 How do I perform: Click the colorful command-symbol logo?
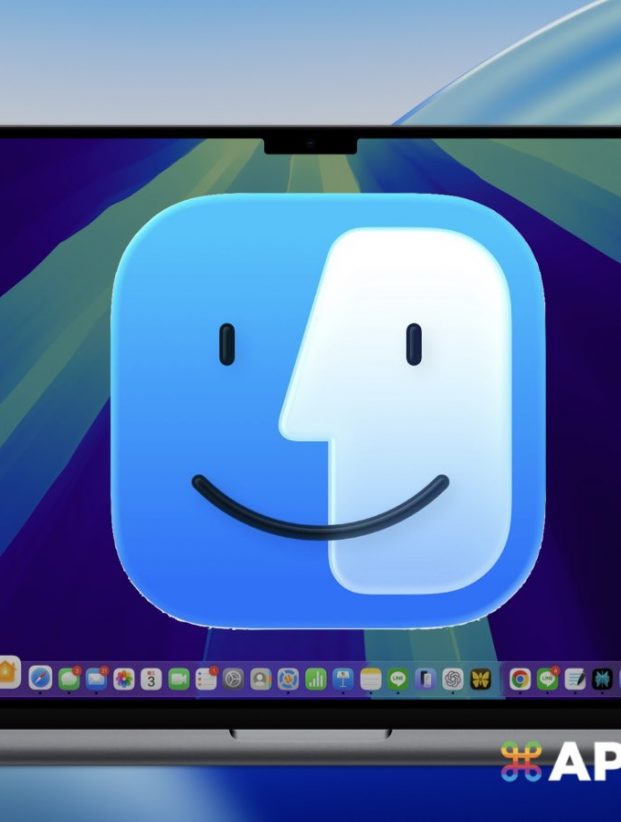pyautogui.click(x=521, y=762)
